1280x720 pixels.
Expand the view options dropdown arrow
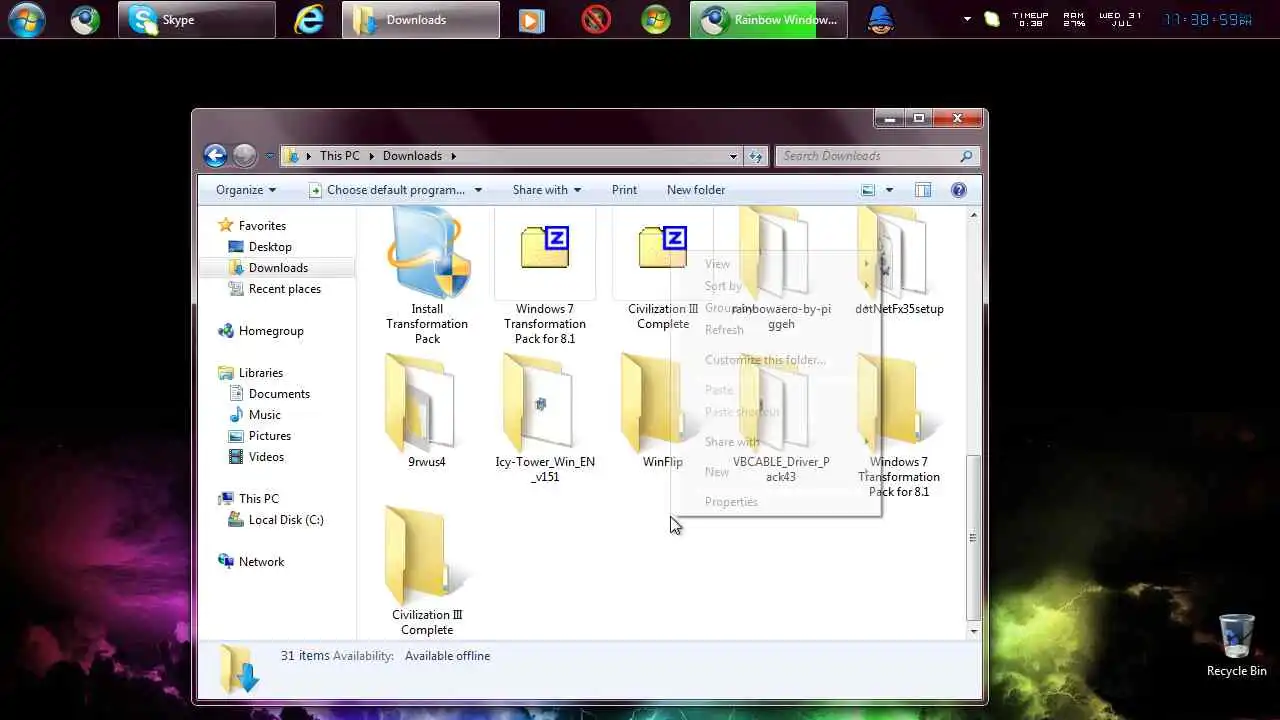tap(889, 190)
